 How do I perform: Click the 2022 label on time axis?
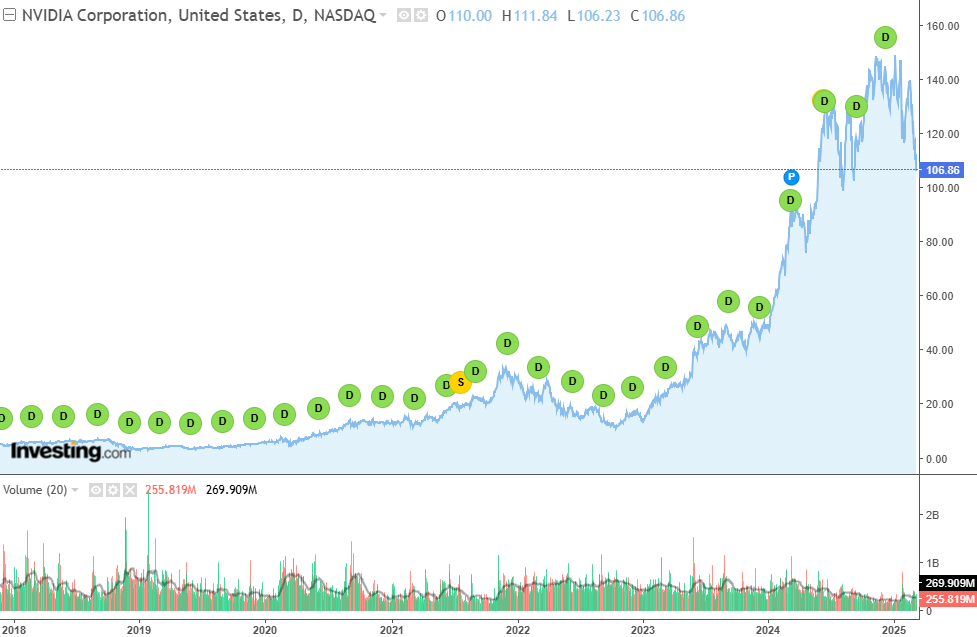point(518,630)
